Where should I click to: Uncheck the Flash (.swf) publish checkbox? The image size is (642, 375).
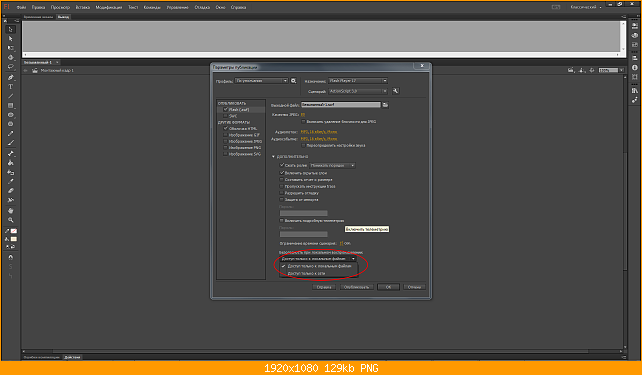(225, 109)
